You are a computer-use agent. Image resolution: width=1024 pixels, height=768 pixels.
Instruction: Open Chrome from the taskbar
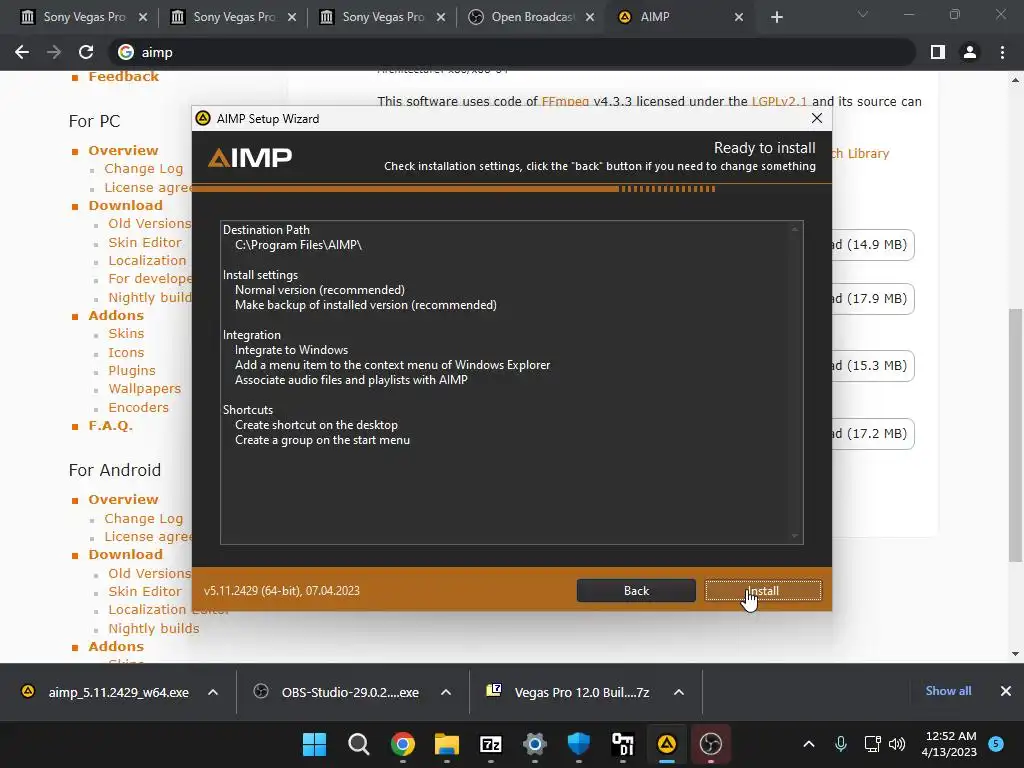[x=403, y=744]
